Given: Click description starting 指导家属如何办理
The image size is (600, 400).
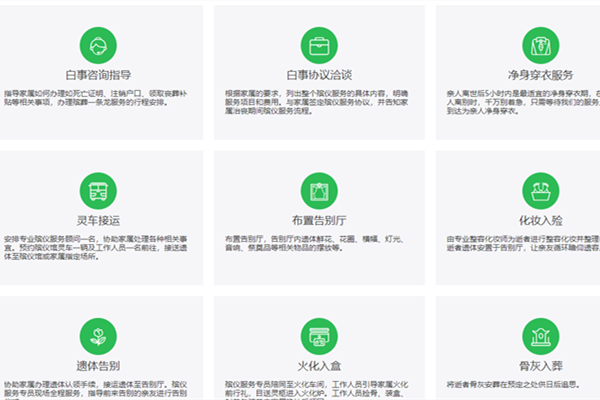Looking at the screenshot, I should pyautogui.click(x=96, y=98).
